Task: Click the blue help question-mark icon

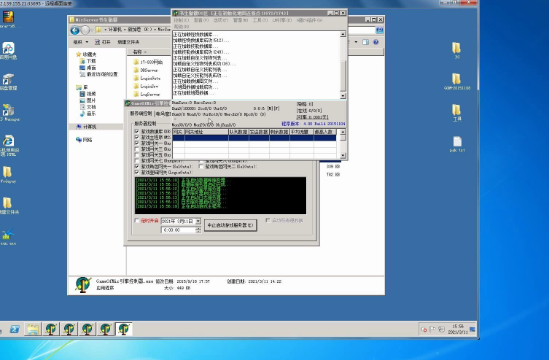Action: (x=376, y=42)
